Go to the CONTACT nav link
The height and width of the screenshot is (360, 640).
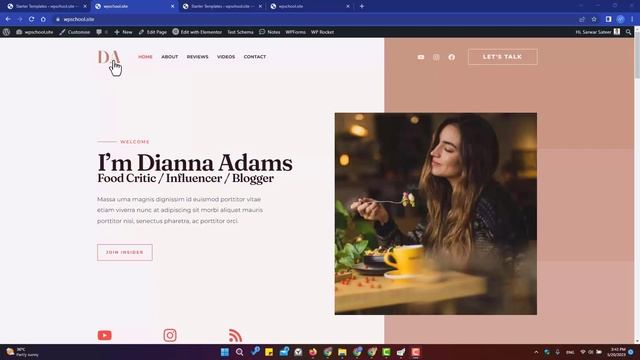point(255,57)
